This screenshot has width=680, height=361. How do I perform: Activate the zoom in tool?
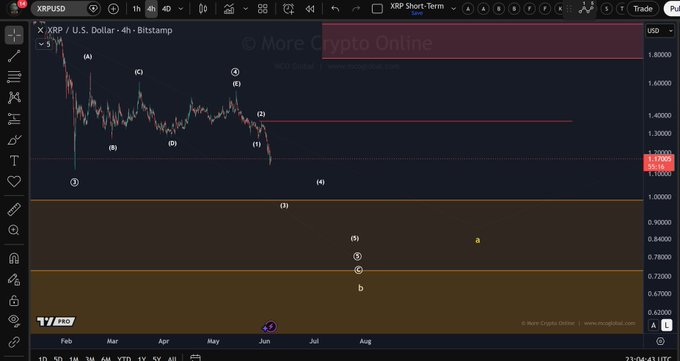14,230
